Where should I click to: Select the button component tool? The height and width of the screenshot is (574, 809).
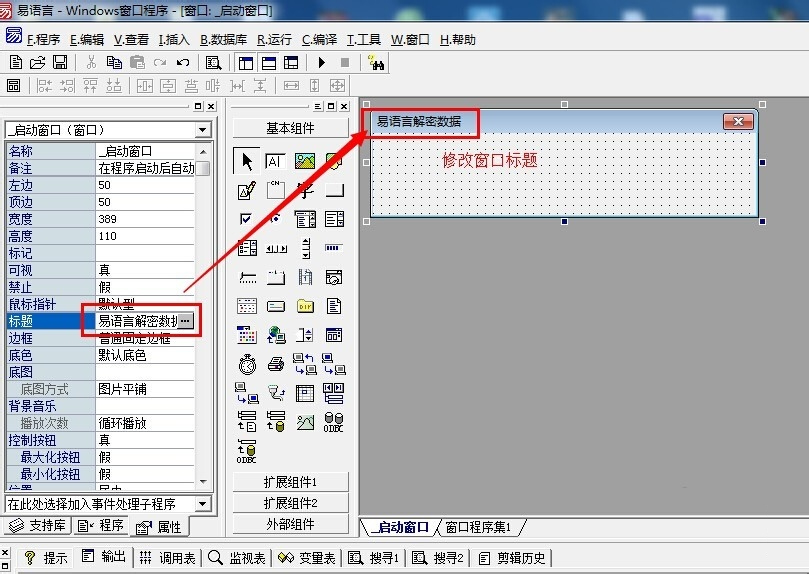[x=334, y=190]
